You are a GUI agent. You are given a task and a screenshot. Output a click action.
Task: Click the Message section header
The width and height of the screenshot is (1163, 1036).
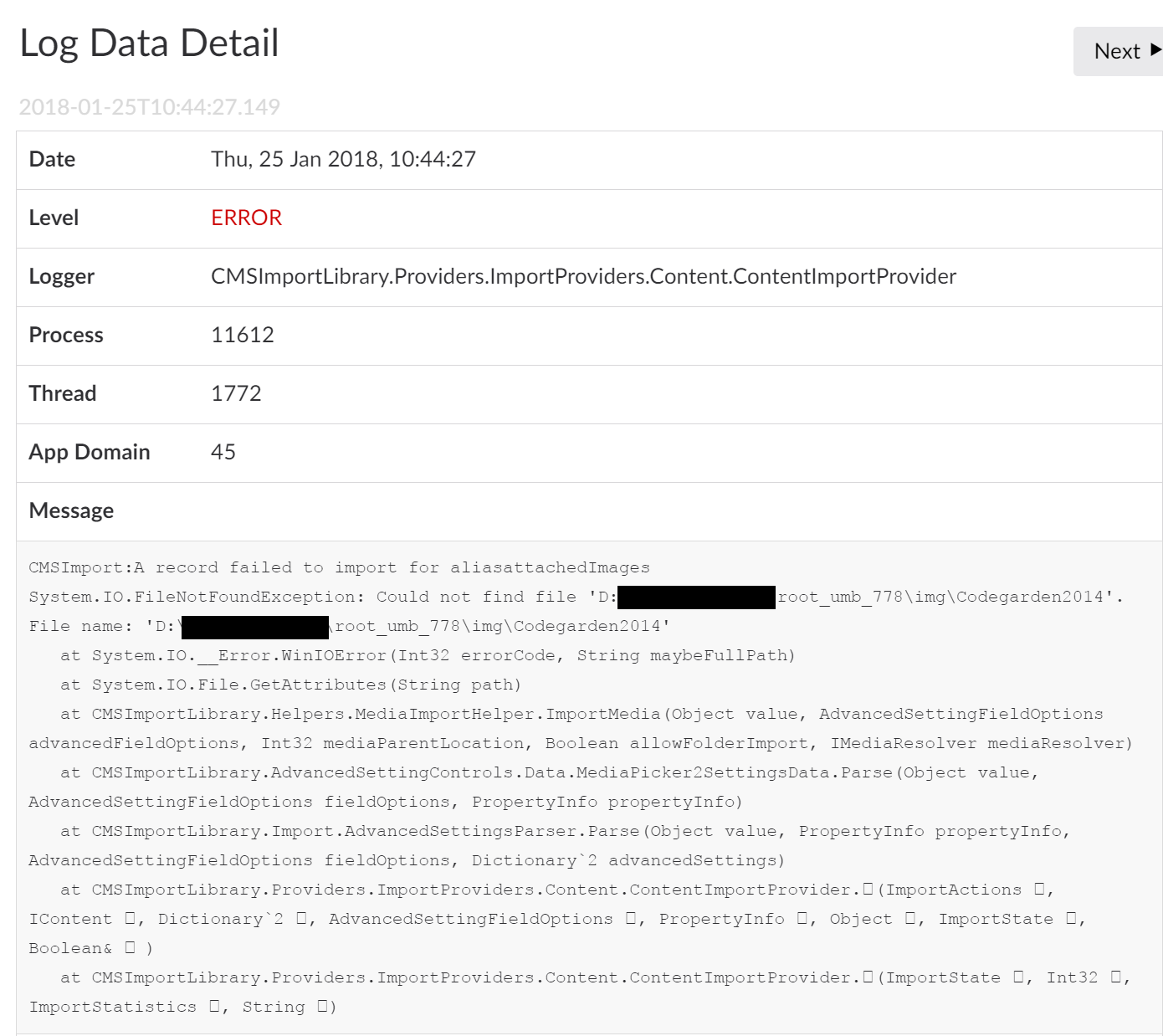(71, 511)
